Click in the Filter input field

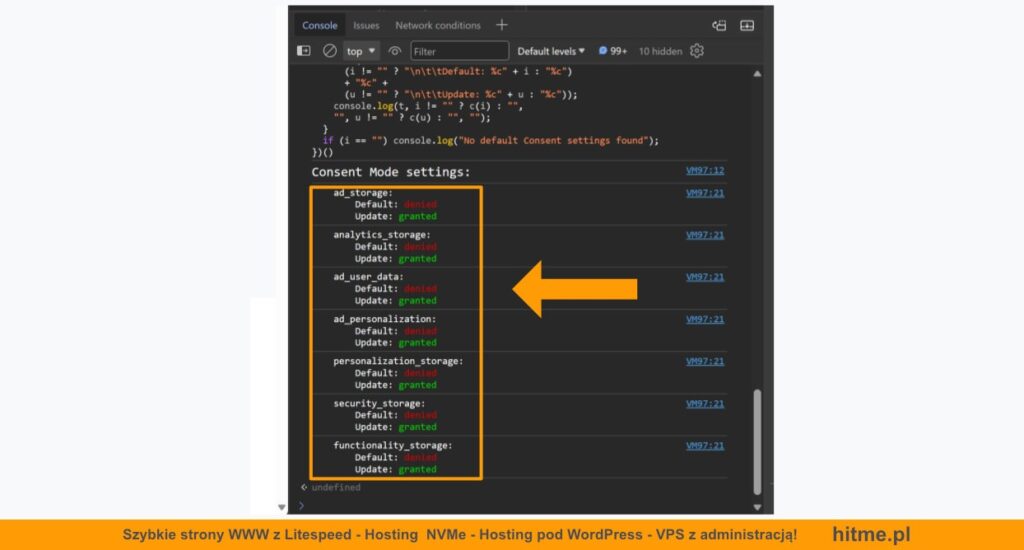459,51
